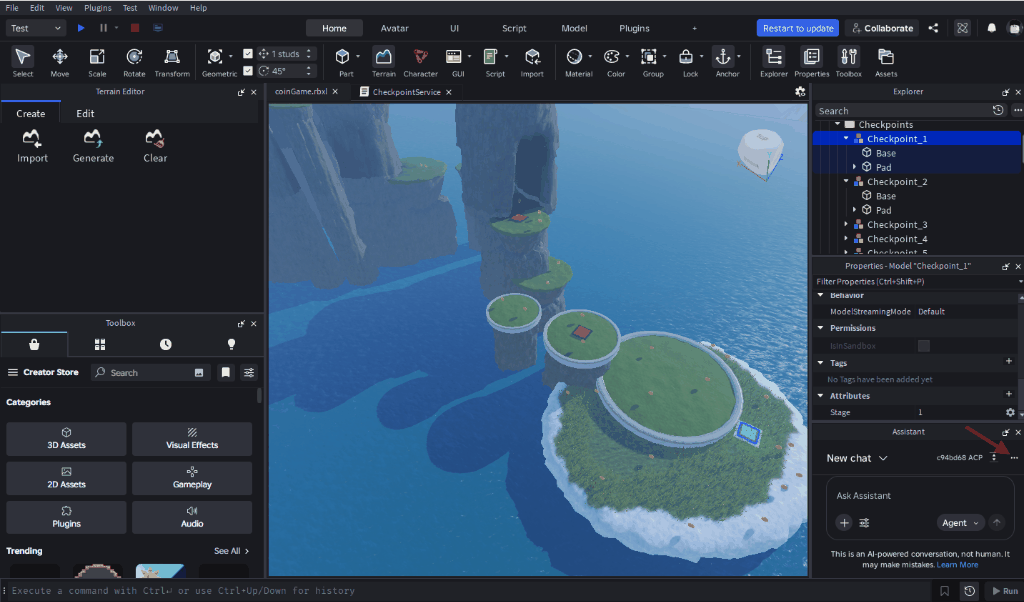Collapse the Checkpoint_1 tree node
The width and height of the screenshot is (1024, 602).
click(846, 138)
